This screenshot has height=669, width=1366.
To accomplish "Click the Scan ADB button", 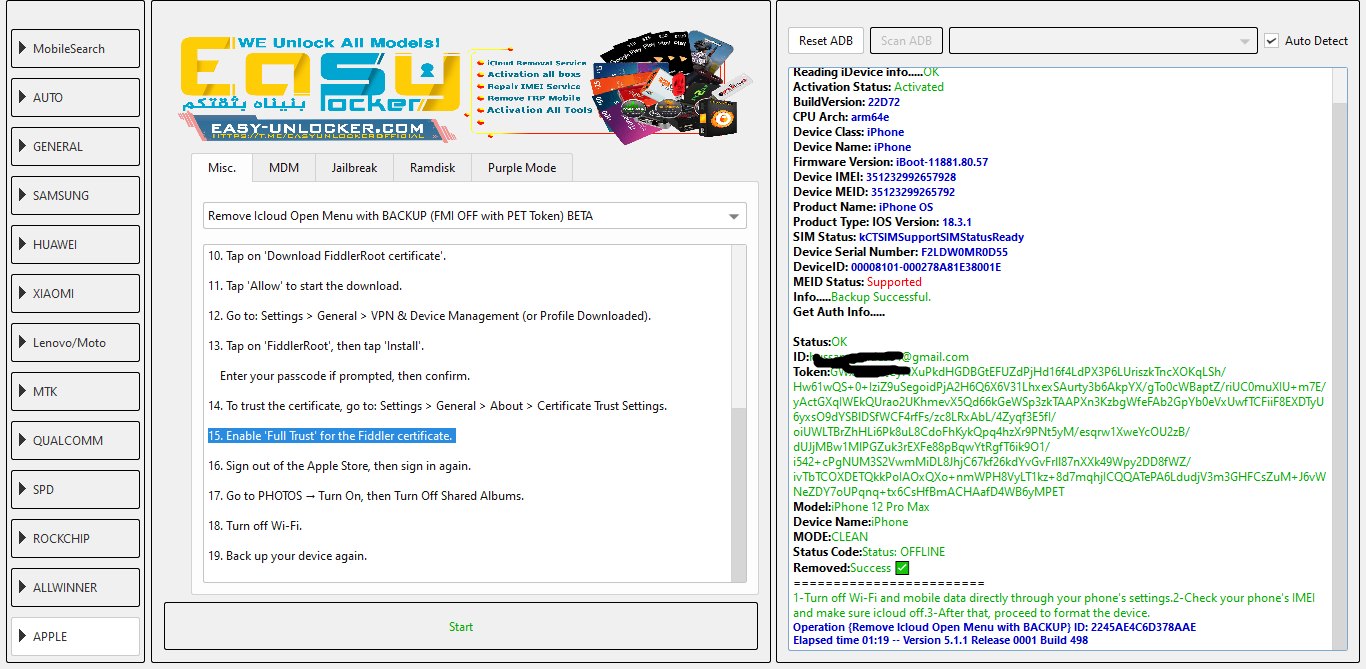I will pos(907,41).
